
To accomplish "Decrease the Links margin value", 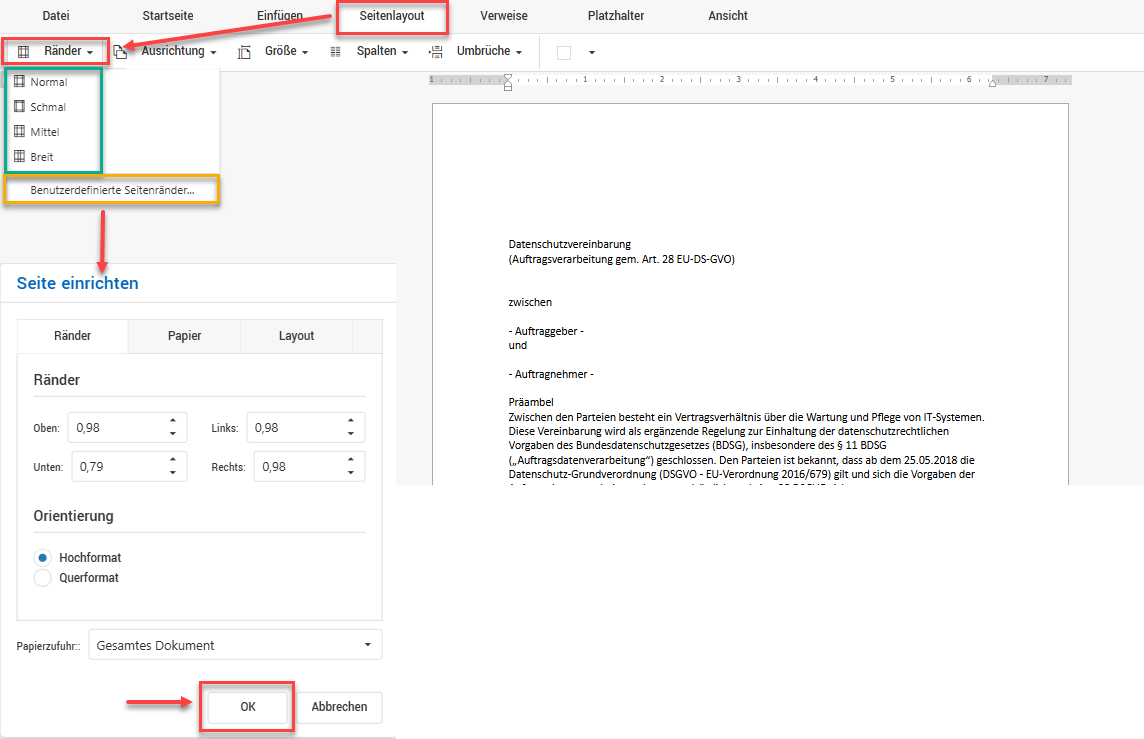I will [351, 434].
